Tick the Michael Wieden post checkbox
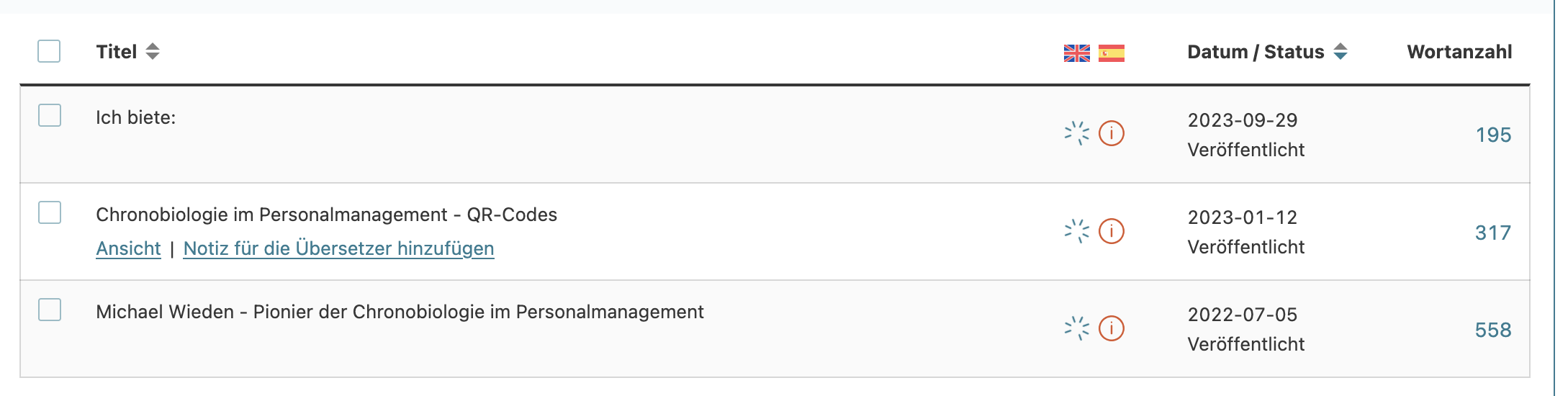 click(x=50, y=310)
